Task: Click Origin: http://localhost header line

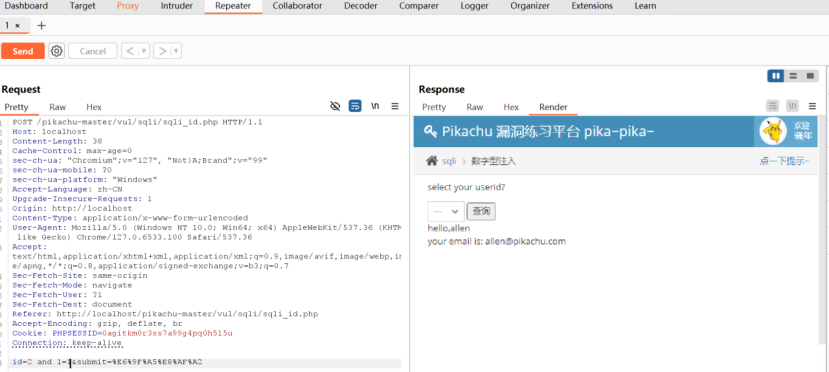Action: 72,208
